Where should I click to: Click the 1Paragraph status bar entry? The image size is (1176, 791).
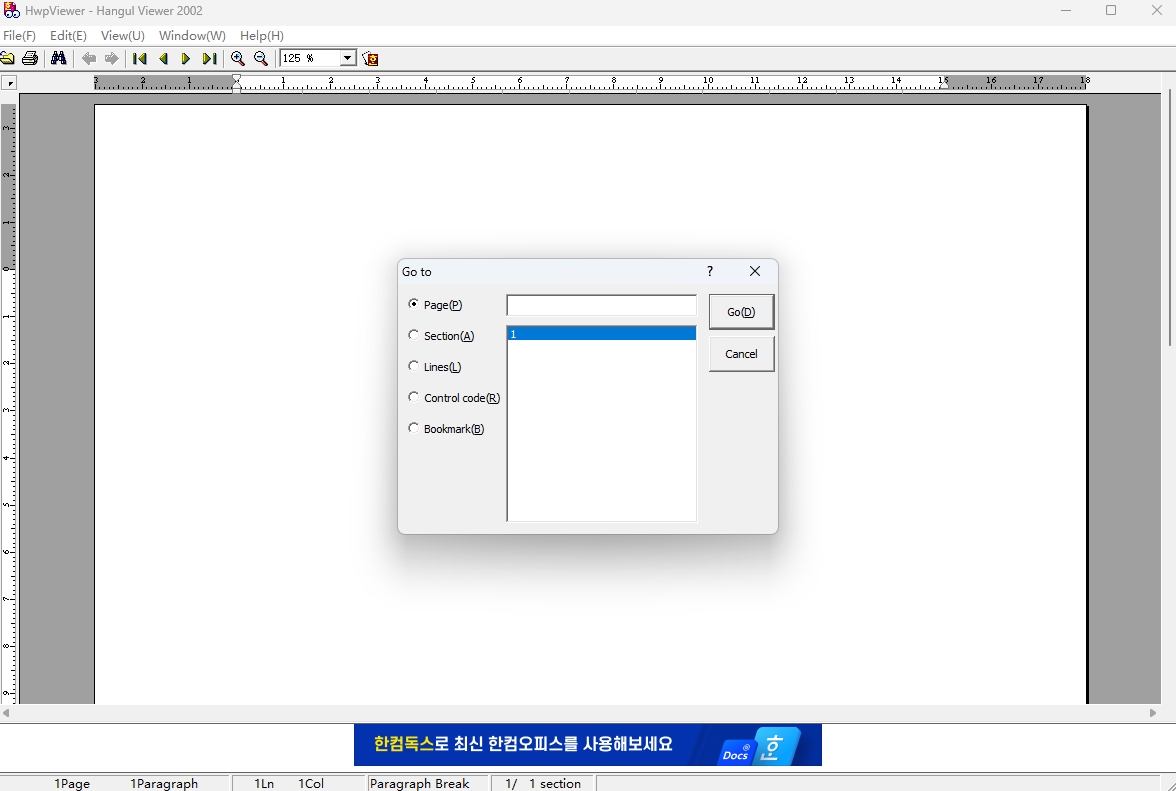pyautogui.click(x=164, y=784)
